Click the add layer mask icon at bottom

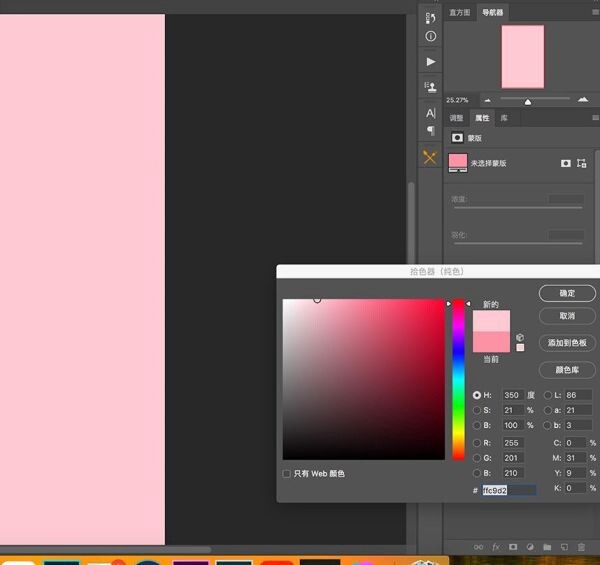(513, 547)
